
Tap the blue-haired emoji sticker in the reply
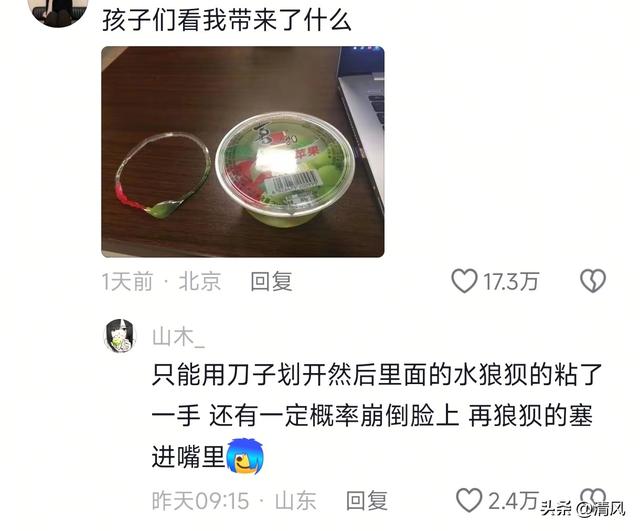point(244,456)
